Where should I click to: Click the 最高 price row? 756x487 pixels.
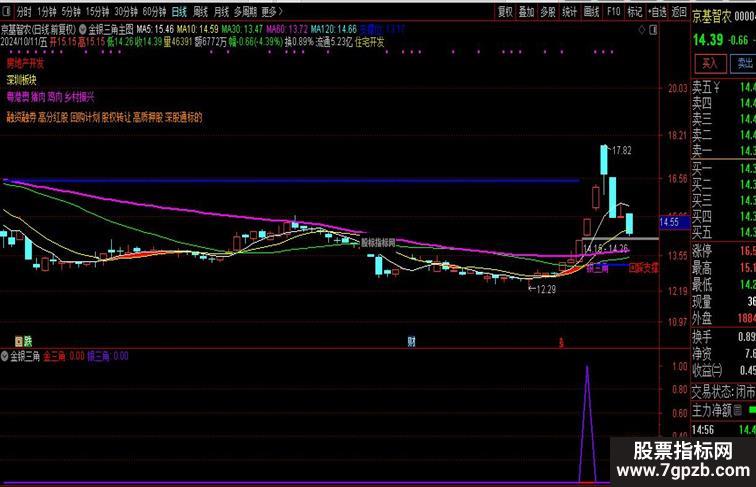coord(724,268)
